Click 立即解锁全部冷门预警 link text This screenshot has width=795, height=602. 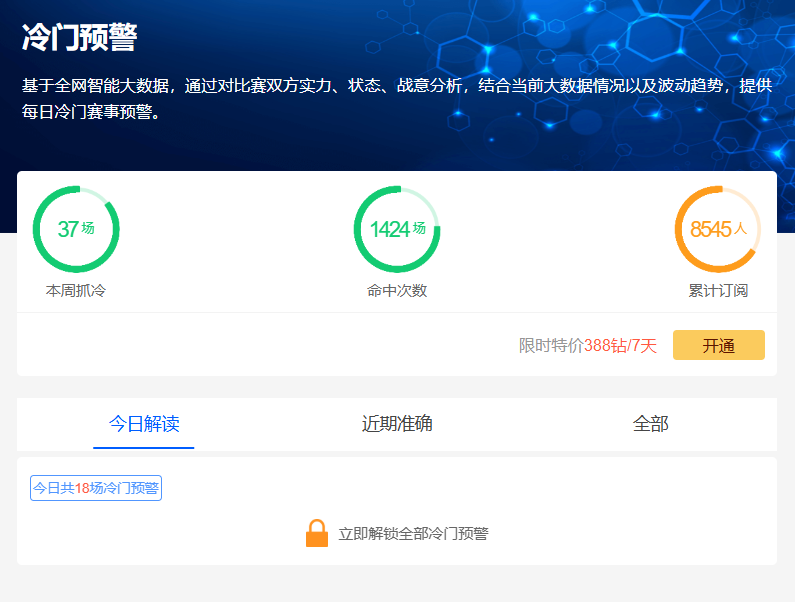point(413,534)
